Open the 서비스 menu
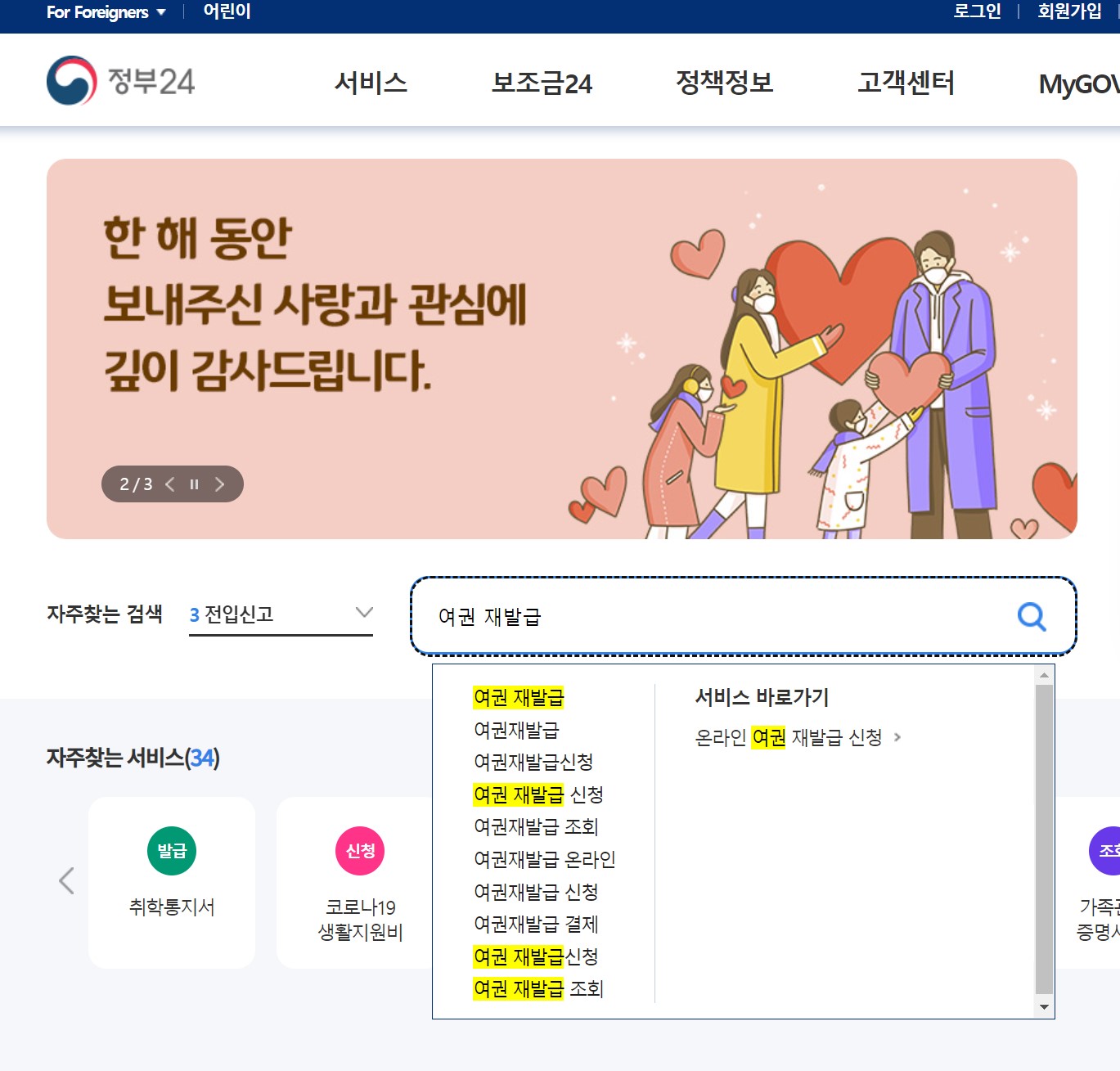The image size is (1120, 1071). 371,83
